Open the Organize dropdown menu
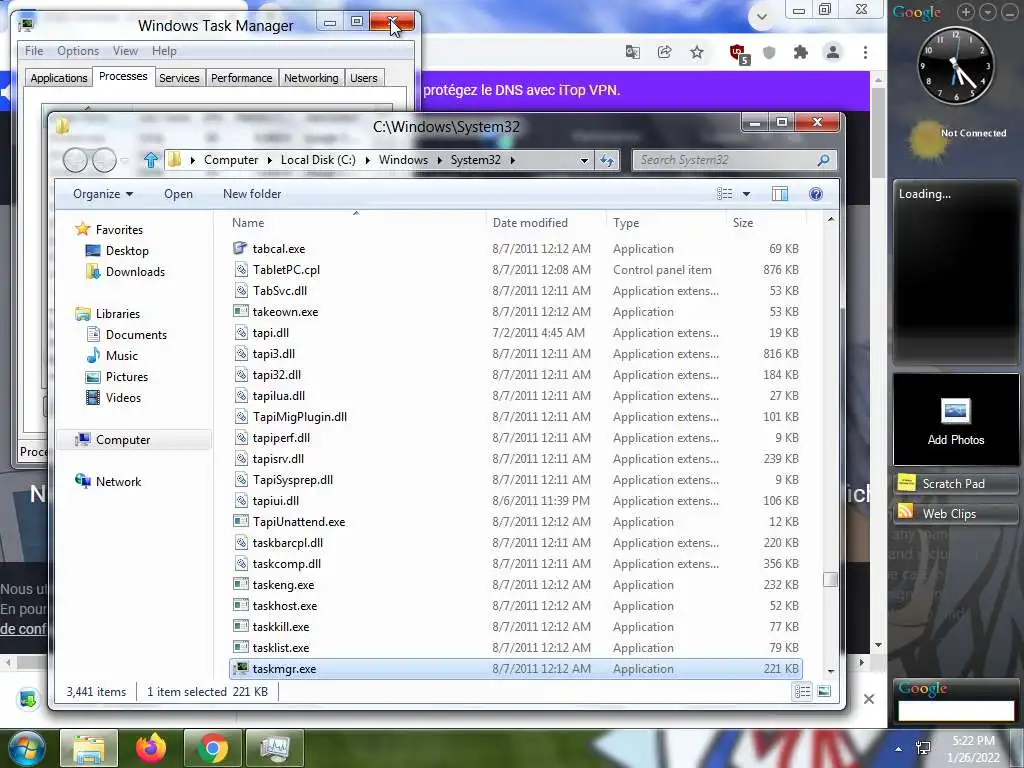 103,194
